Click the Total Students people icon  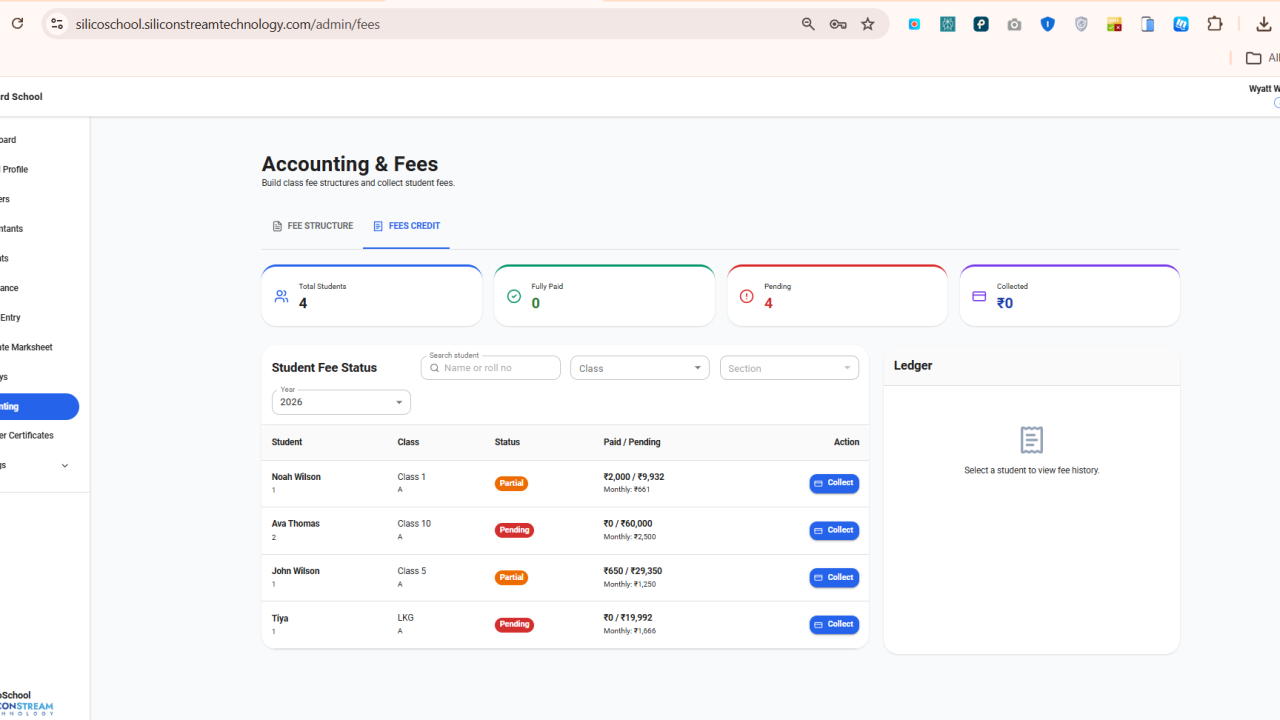coord(281,297)
